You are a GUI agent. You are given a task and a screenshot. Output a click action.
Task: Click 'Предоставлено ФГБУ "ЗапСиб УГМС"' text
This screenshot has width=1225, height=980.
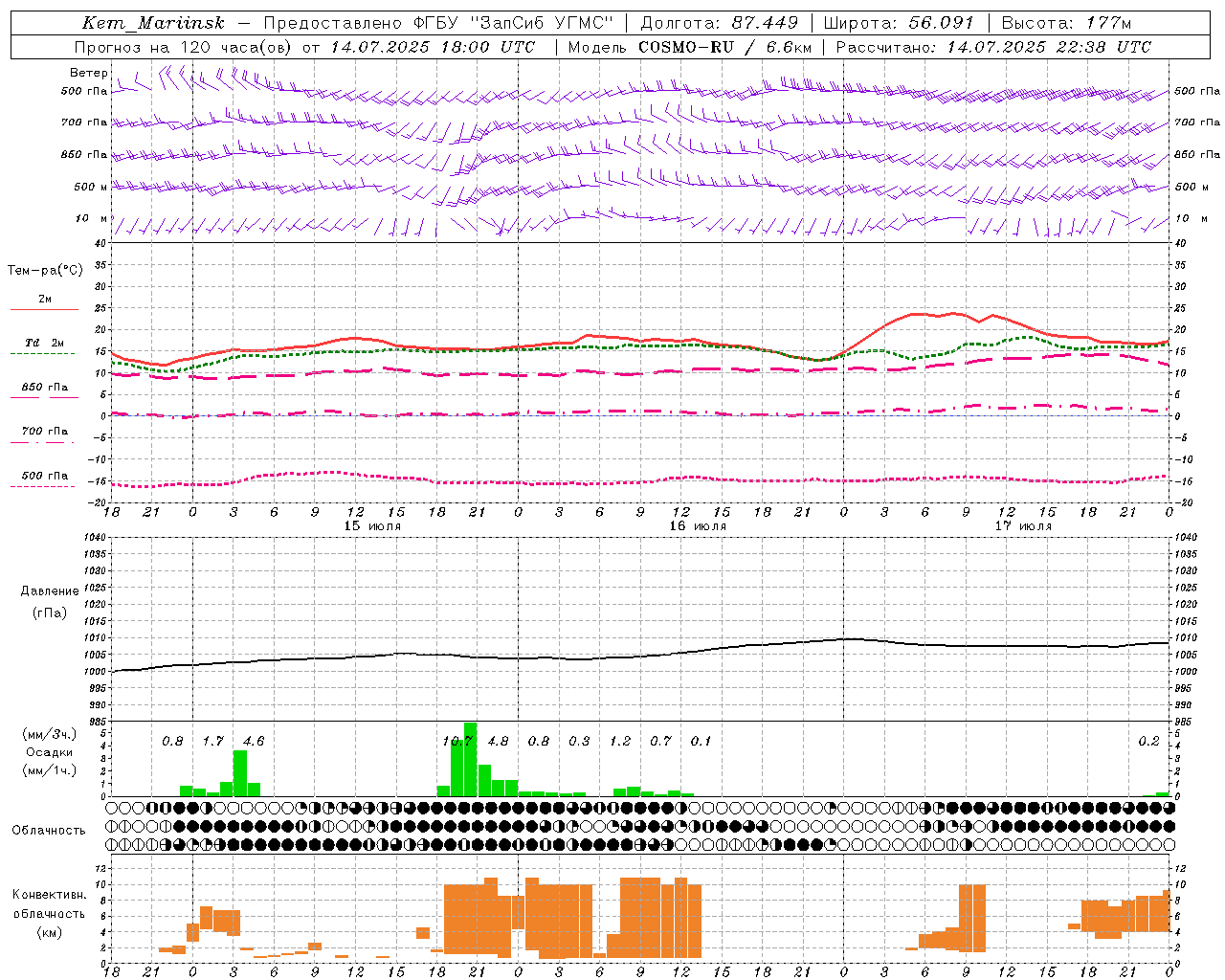point(437,23)
